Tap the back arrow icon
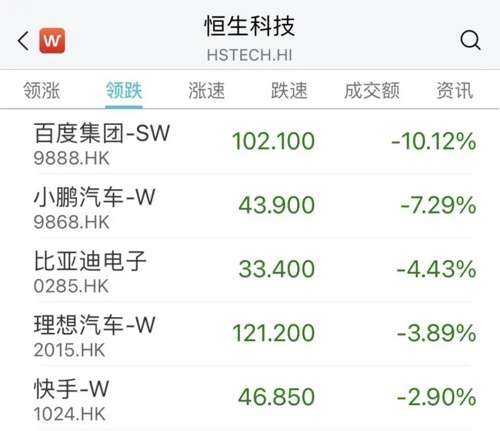500x431 pixels. point(23,41)
